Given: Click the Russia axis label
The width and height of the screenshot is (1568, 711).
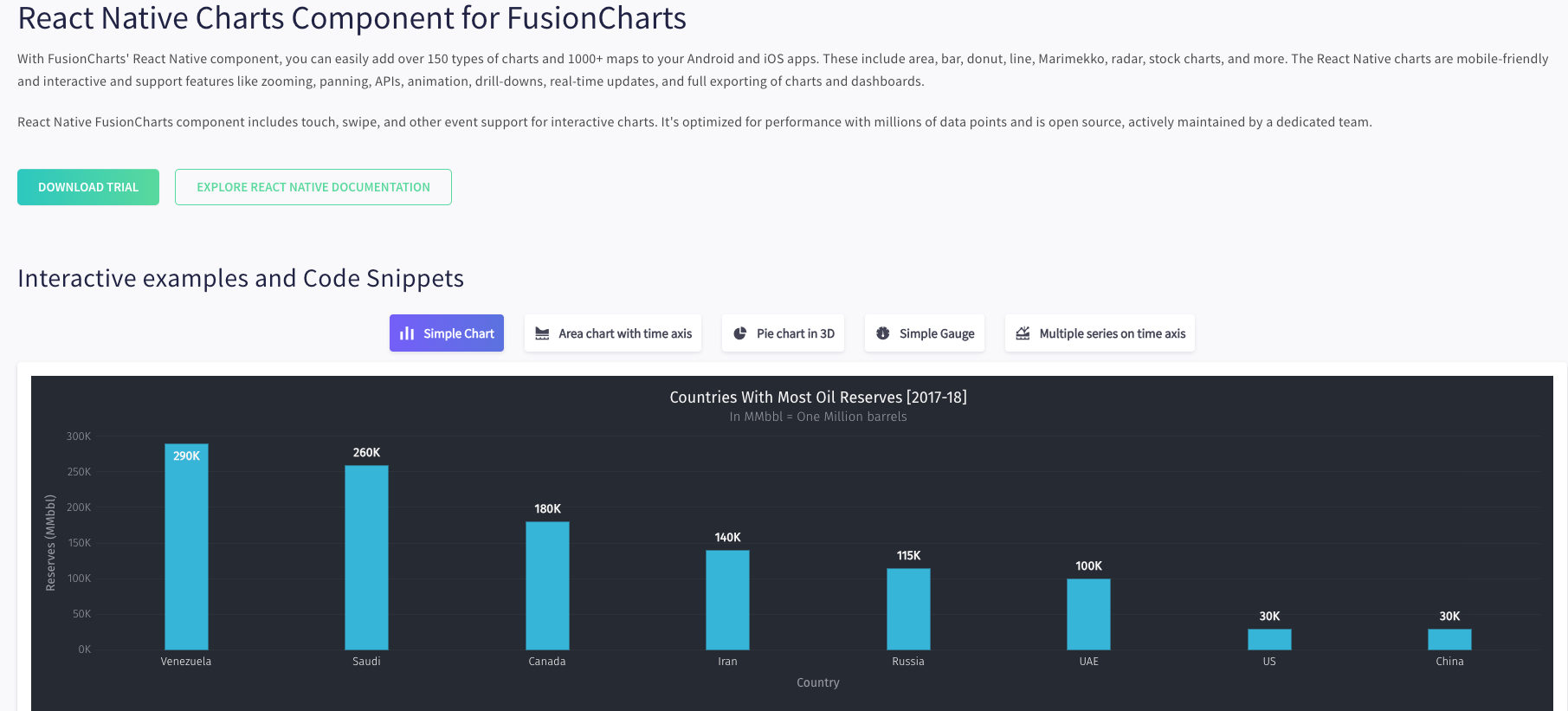Looking at the screenshot, I should click(x=908, y=661).
